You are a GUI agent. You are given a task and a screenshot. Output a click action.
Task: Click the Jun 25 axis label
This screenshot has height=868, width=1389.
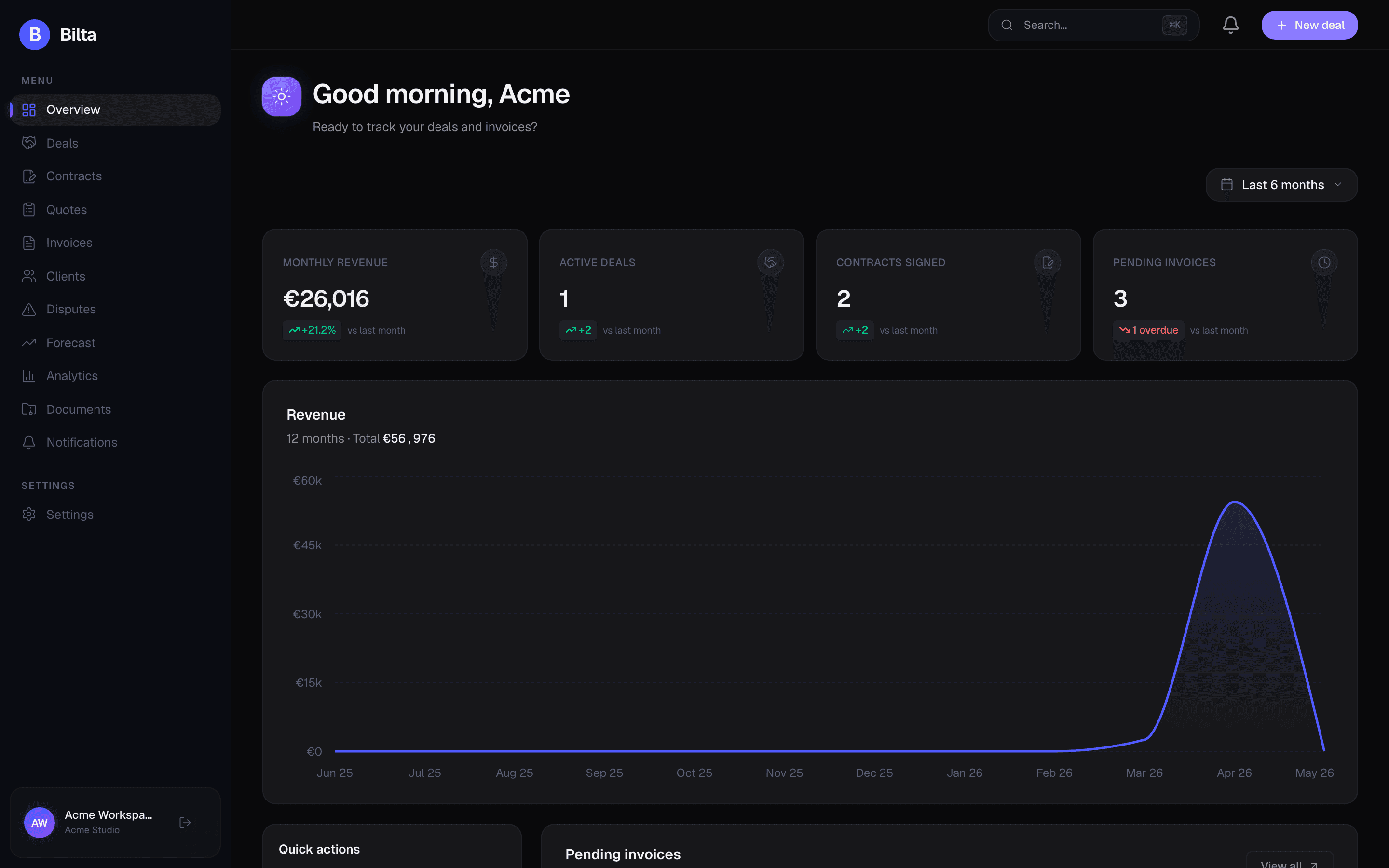pyautogui.click(x=335, y=773)
